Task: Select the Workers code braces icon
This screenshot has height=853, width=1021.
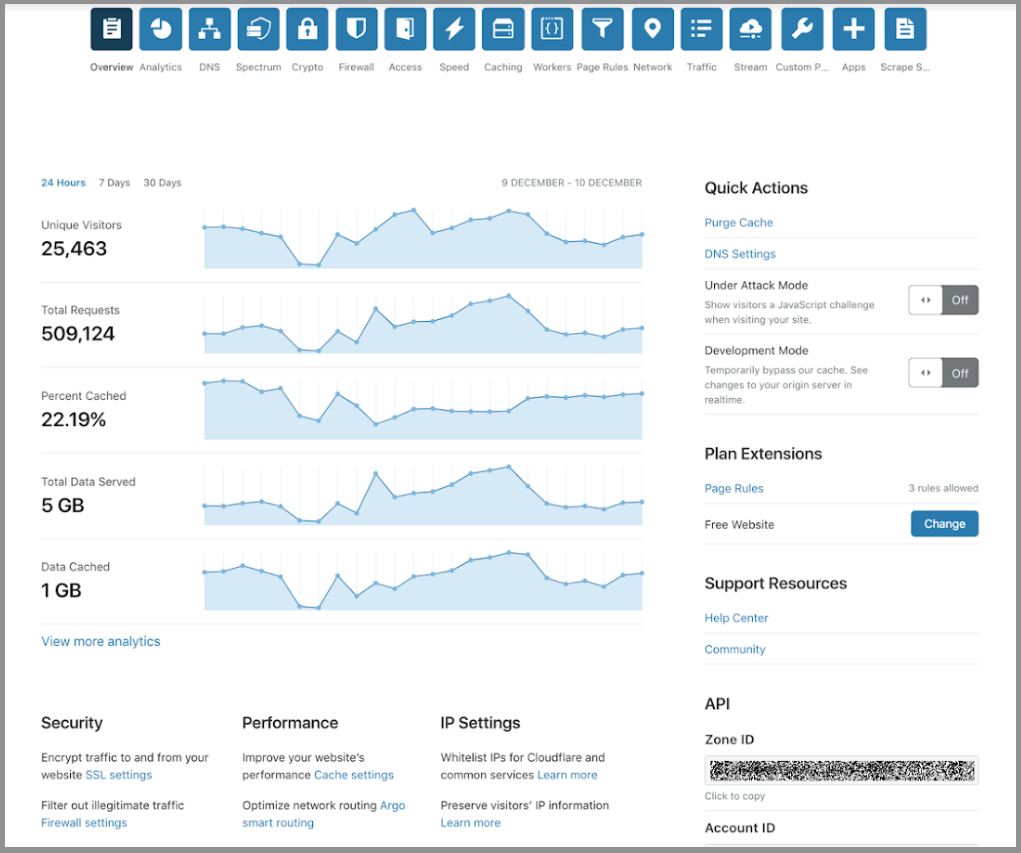Action: (x=552, y=29)
